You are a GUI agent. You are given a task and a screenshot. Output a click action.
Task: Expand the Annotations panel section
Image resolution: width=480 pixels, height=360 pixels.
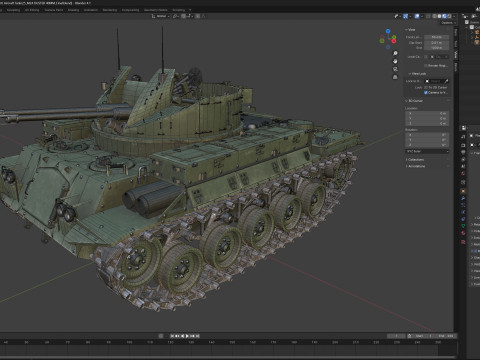click(x=416, y=166)
